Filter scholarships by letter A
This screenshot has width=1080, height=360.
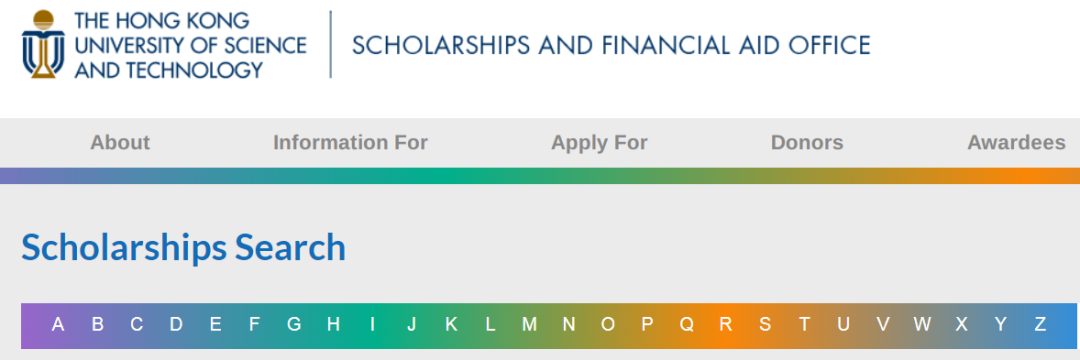[59, 324]
